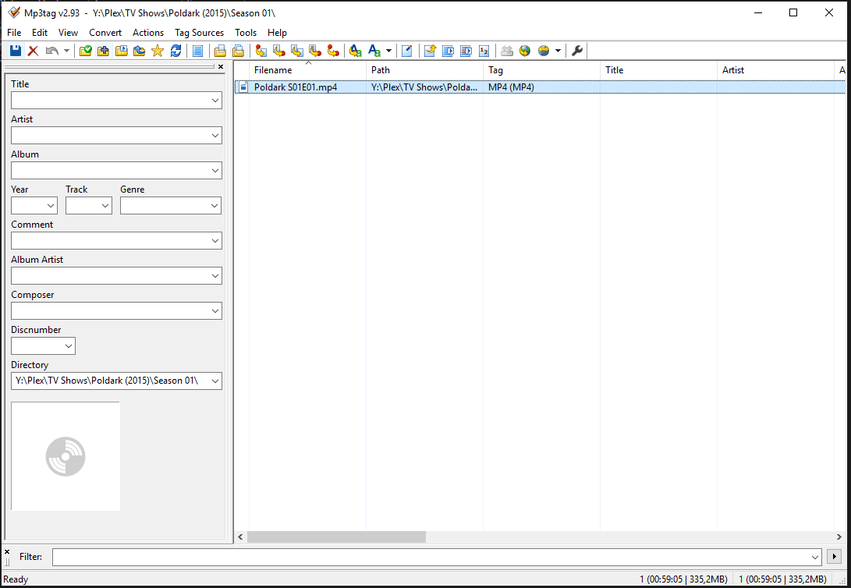851x588 pixels.
Task: Open the View menu
Action: tap(68, 33)
